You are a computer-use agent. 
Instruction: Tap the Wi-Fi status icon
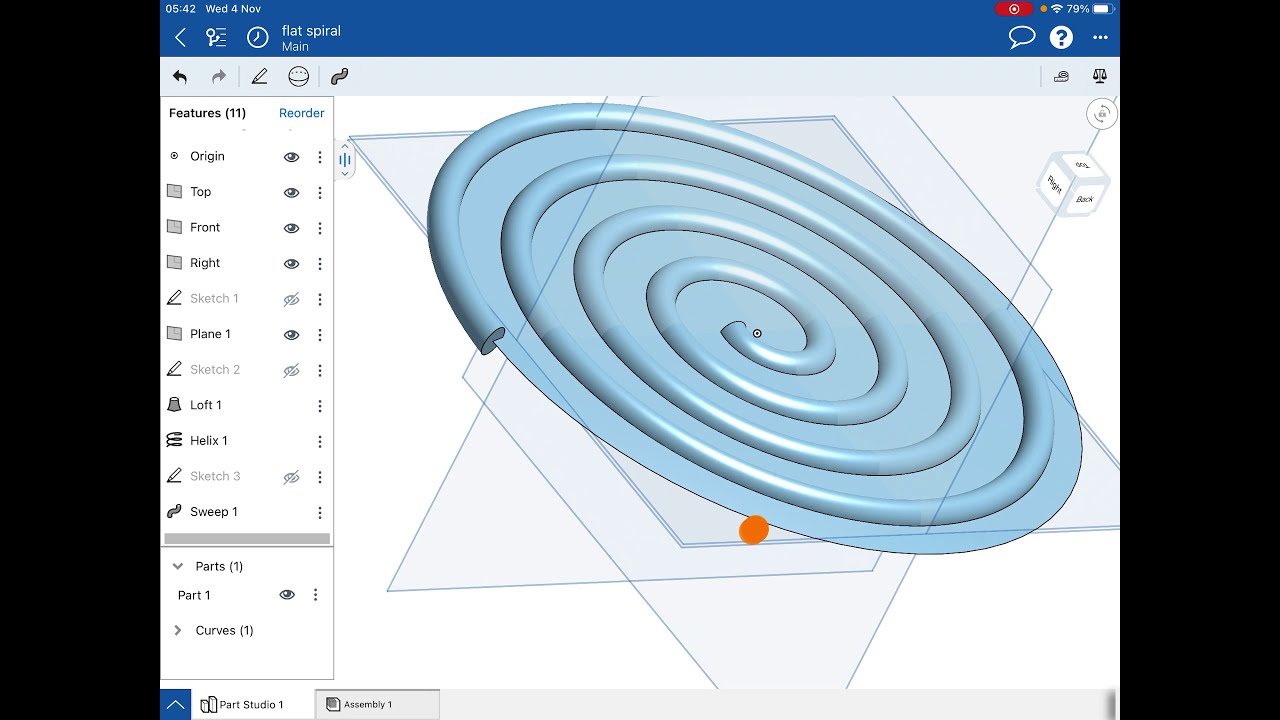pos(1057,8)
